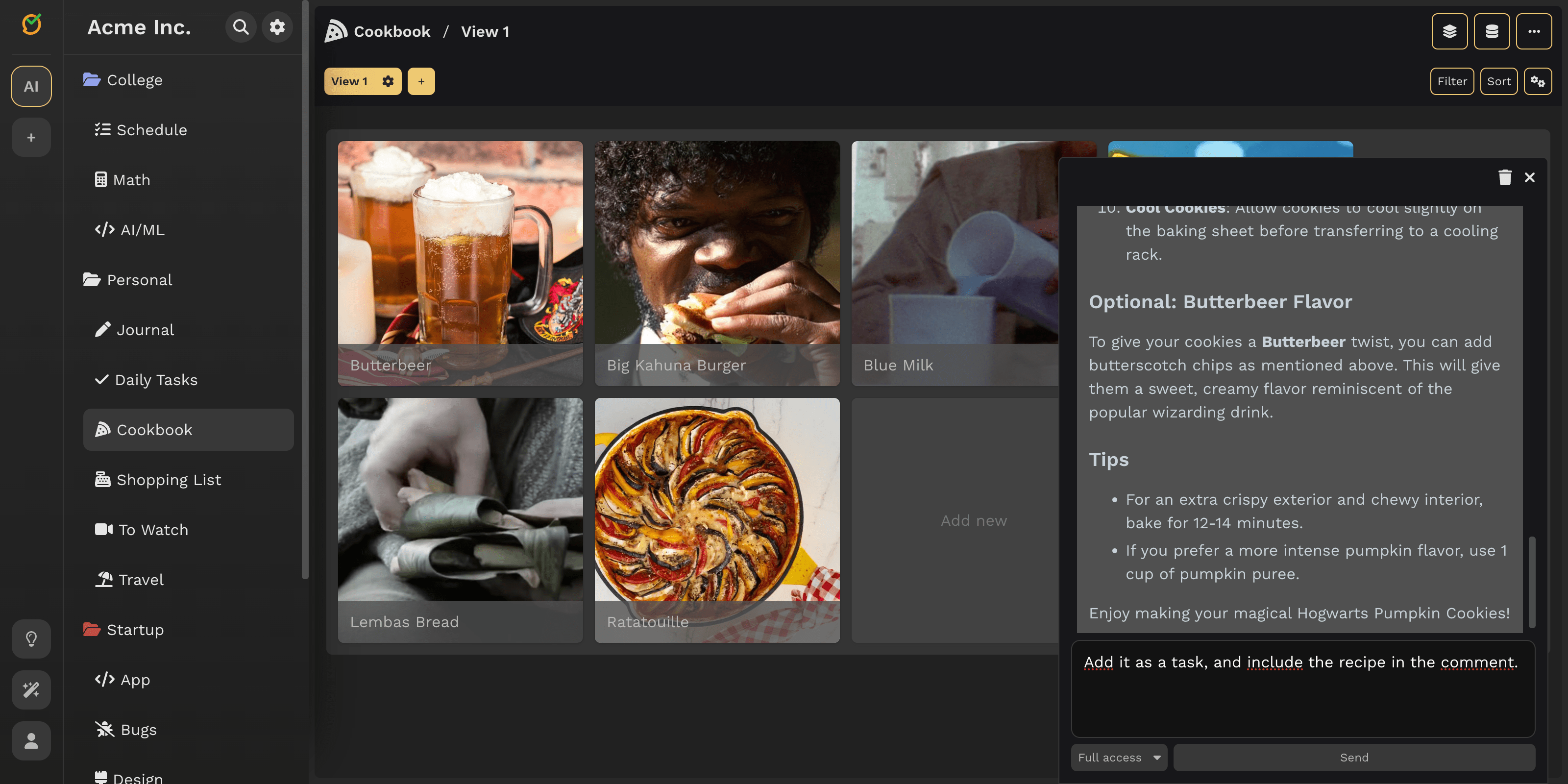Image resolution: width=1568 pixels, height=784 pixels.
Task: Expand the College folder
Action: pos(123,80)
